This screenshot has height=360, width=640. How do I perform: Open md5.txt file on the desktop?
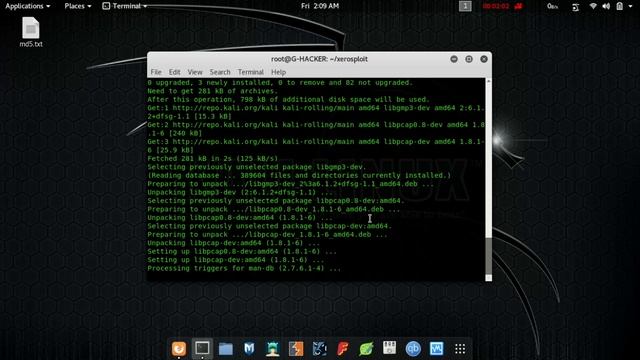(x=31, y=32)
